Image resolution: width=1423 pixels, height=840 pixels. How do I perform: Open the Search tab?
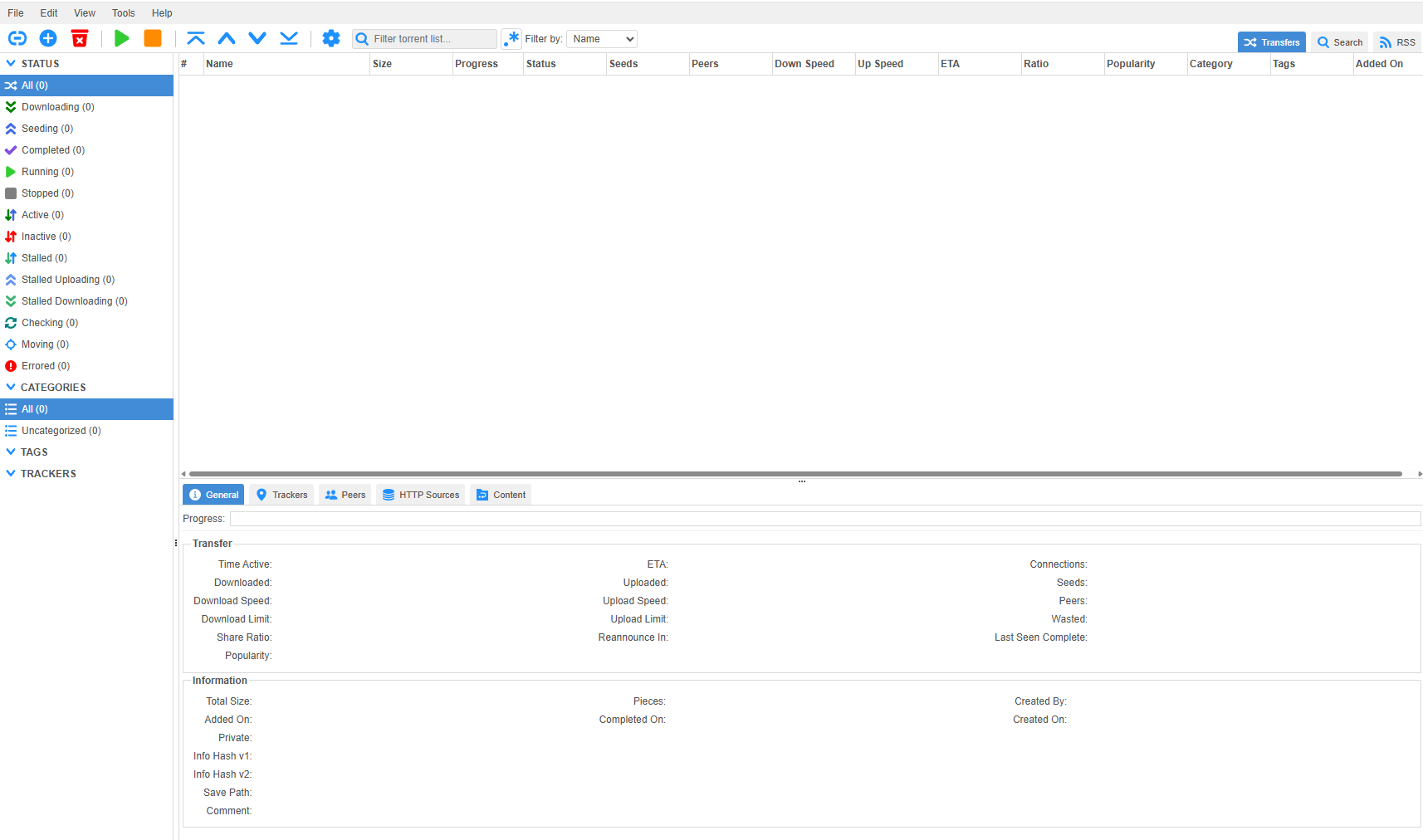point(1340,42)
